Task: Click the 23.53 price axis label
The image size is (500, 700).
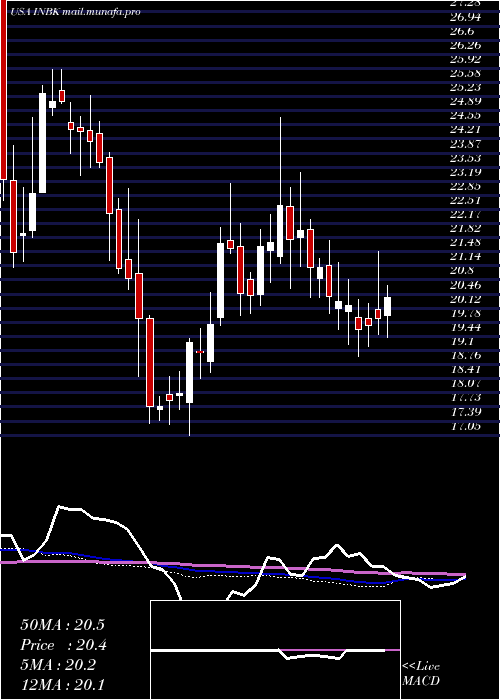Action: point(465,158)
